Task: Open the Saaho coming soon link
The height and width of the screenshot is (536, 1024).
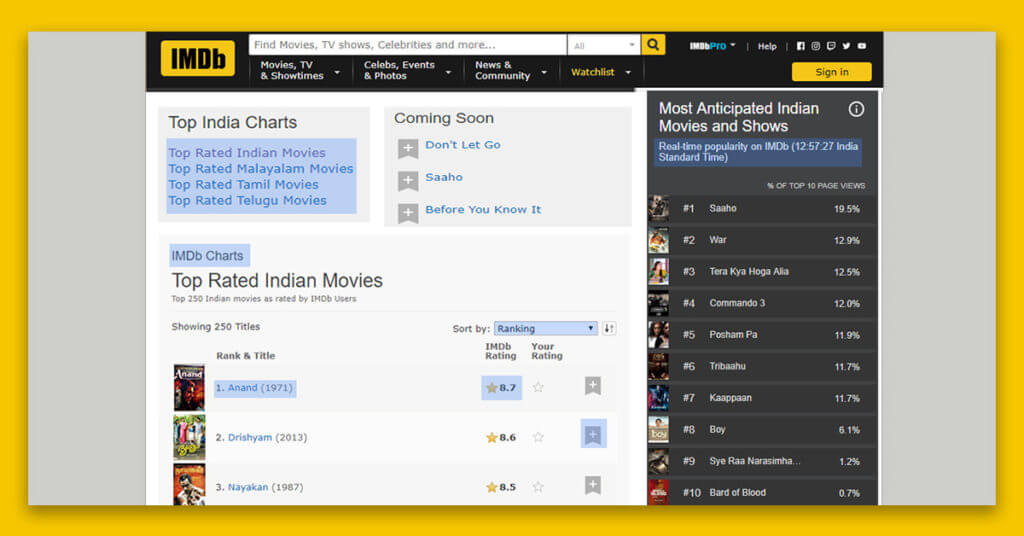Action: (444, 177)
